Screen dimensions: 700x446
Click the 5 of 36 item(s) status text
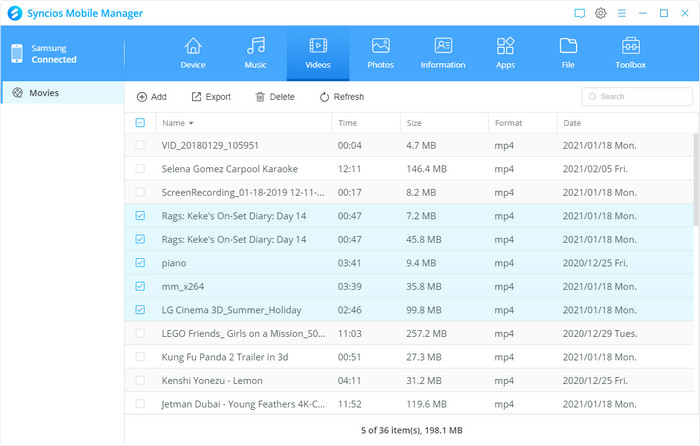coord(412,430)
